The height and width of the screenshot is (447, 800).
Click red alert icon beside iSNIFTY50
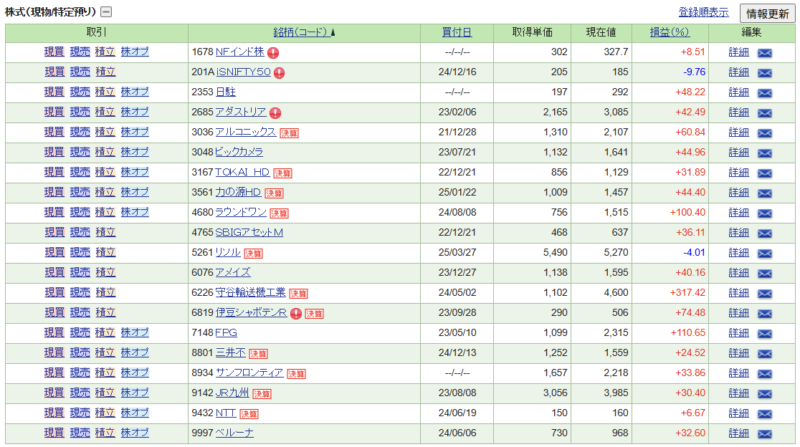coord(279,73)
